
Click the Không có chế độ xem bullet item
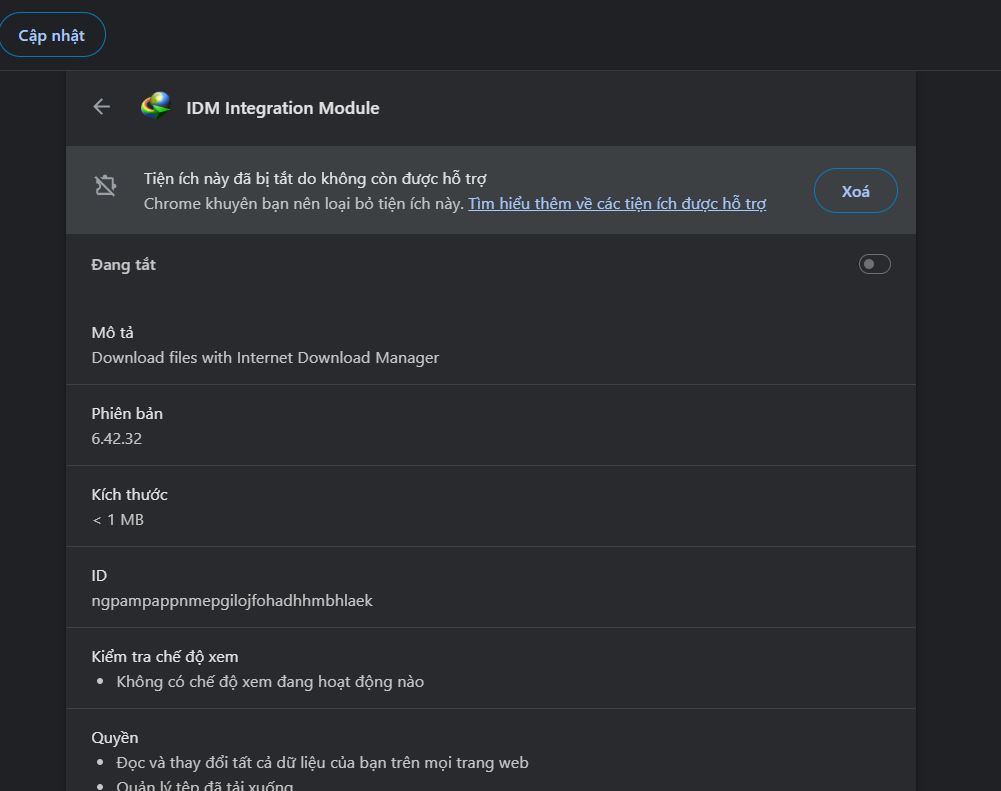[x=270, y=682]
